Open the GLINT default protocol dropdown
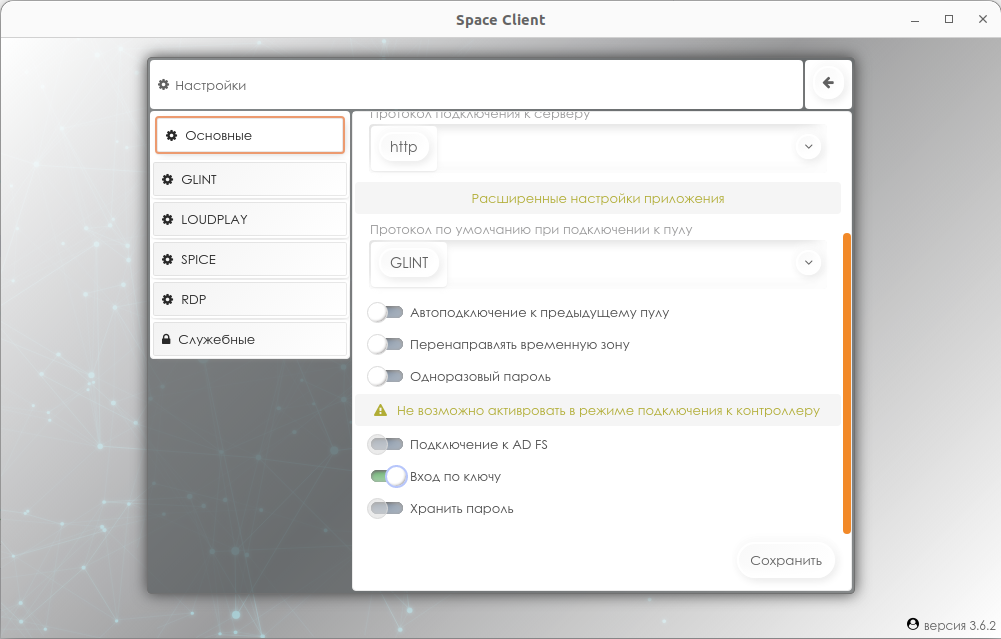The width and height of the screenshot is (1001, 639). coord(808,263)
